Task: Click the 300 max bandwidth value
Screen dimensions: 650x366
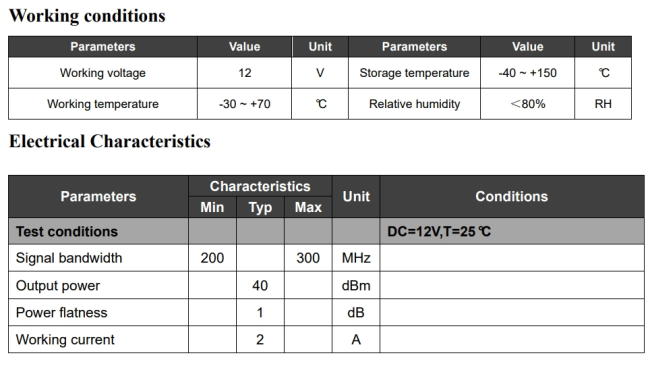Action: coord(308,258)
